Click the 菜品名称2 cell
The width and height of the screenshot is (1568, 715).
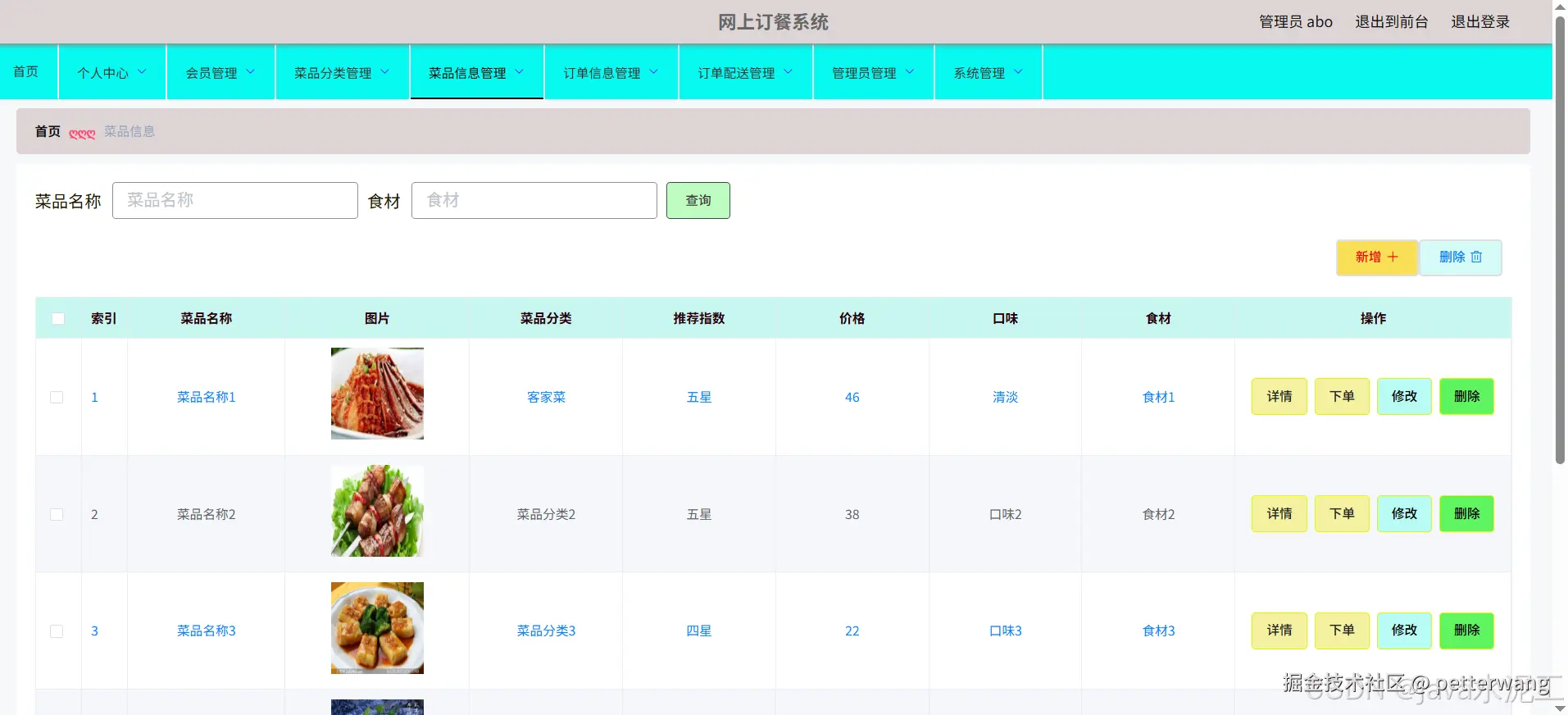[207, 514]
